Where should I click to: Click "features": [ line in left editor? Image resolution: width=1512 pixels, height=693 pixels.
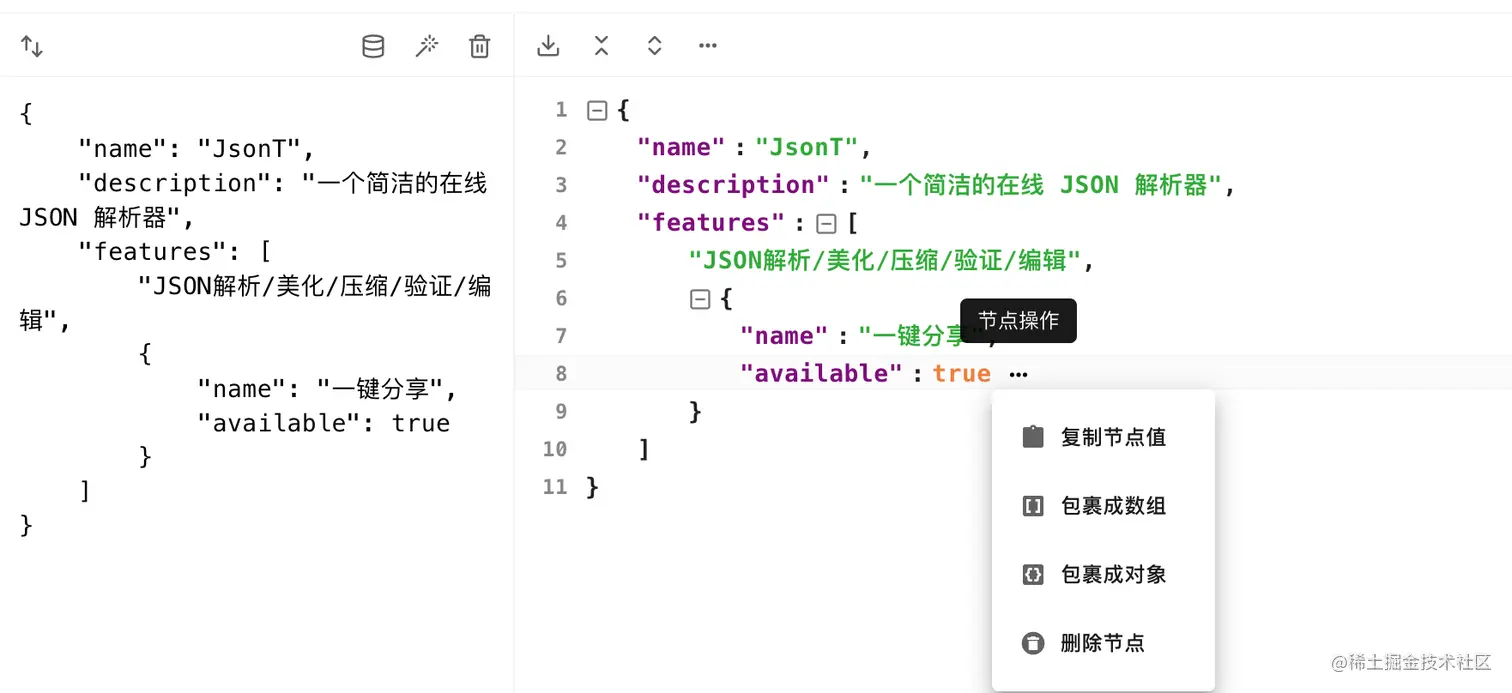pyautogui.click(x=175, y=251)
